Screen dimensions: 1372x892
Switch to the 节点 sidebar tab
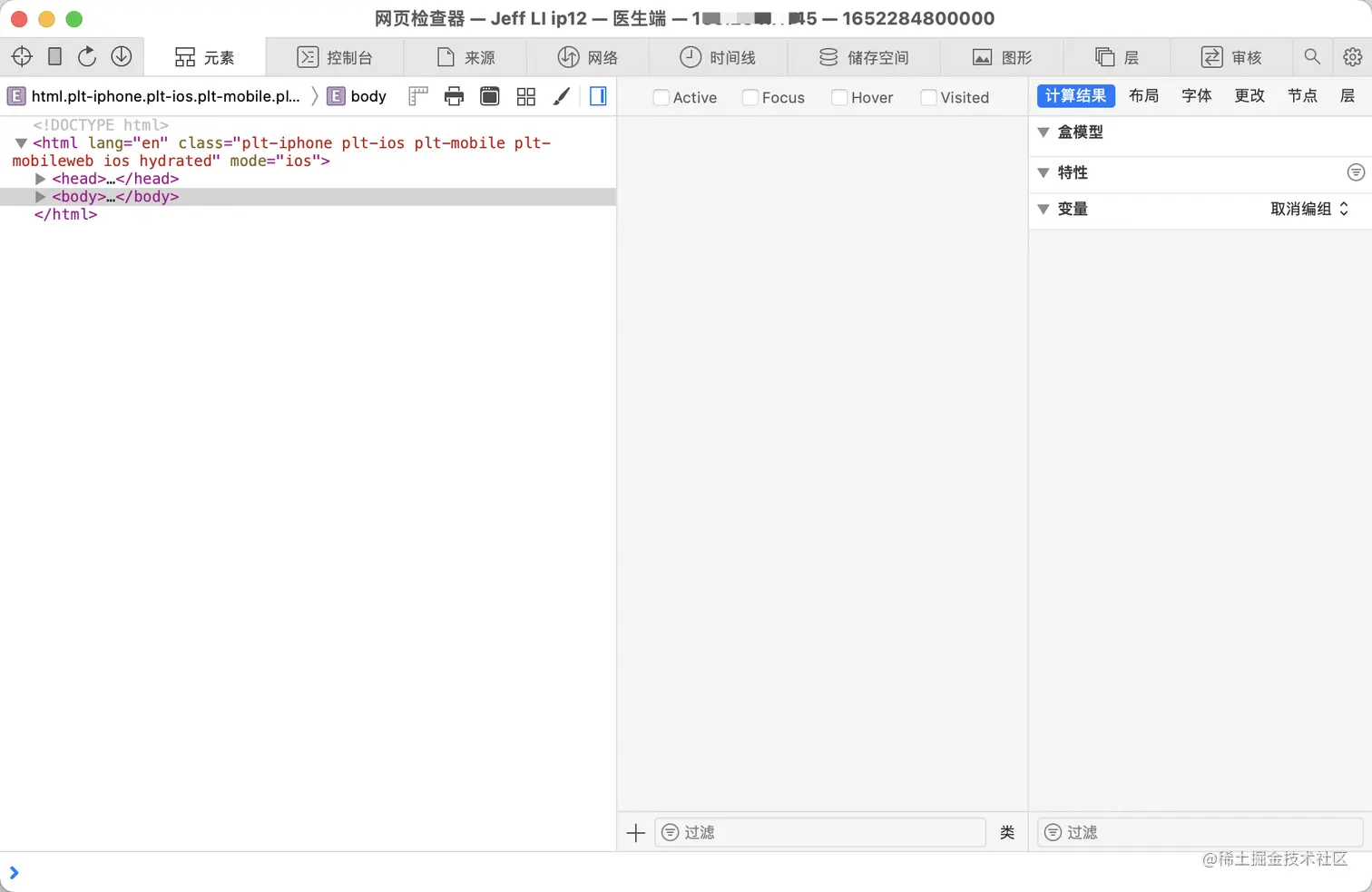1302,95
